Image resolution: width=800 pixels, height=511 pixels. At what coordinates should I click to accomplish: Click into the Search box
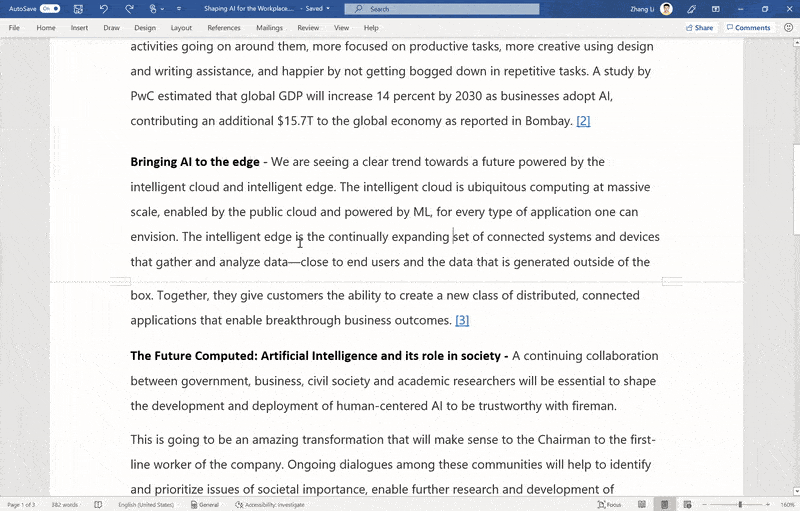click(442, 9)
